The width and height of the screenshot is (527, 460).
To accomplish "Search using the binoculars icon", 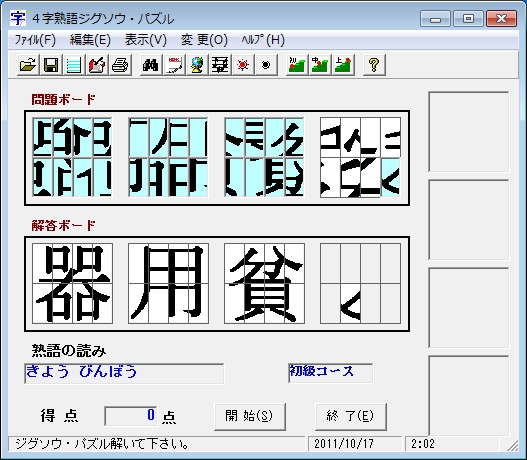I will 151,65.
